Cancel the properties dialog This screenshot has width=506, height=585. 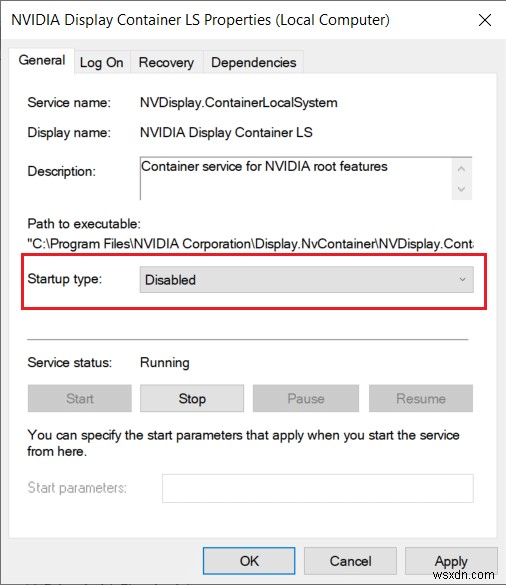[x=350, y=561]
